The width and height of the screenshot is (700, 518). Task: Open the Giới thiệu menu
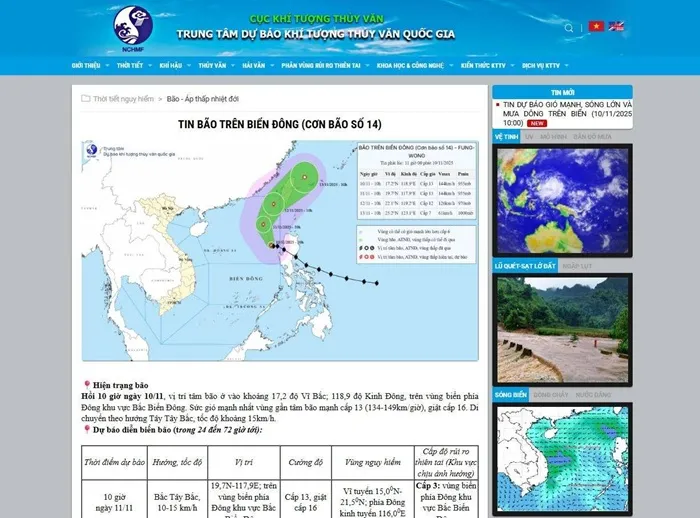pos(86,65)
